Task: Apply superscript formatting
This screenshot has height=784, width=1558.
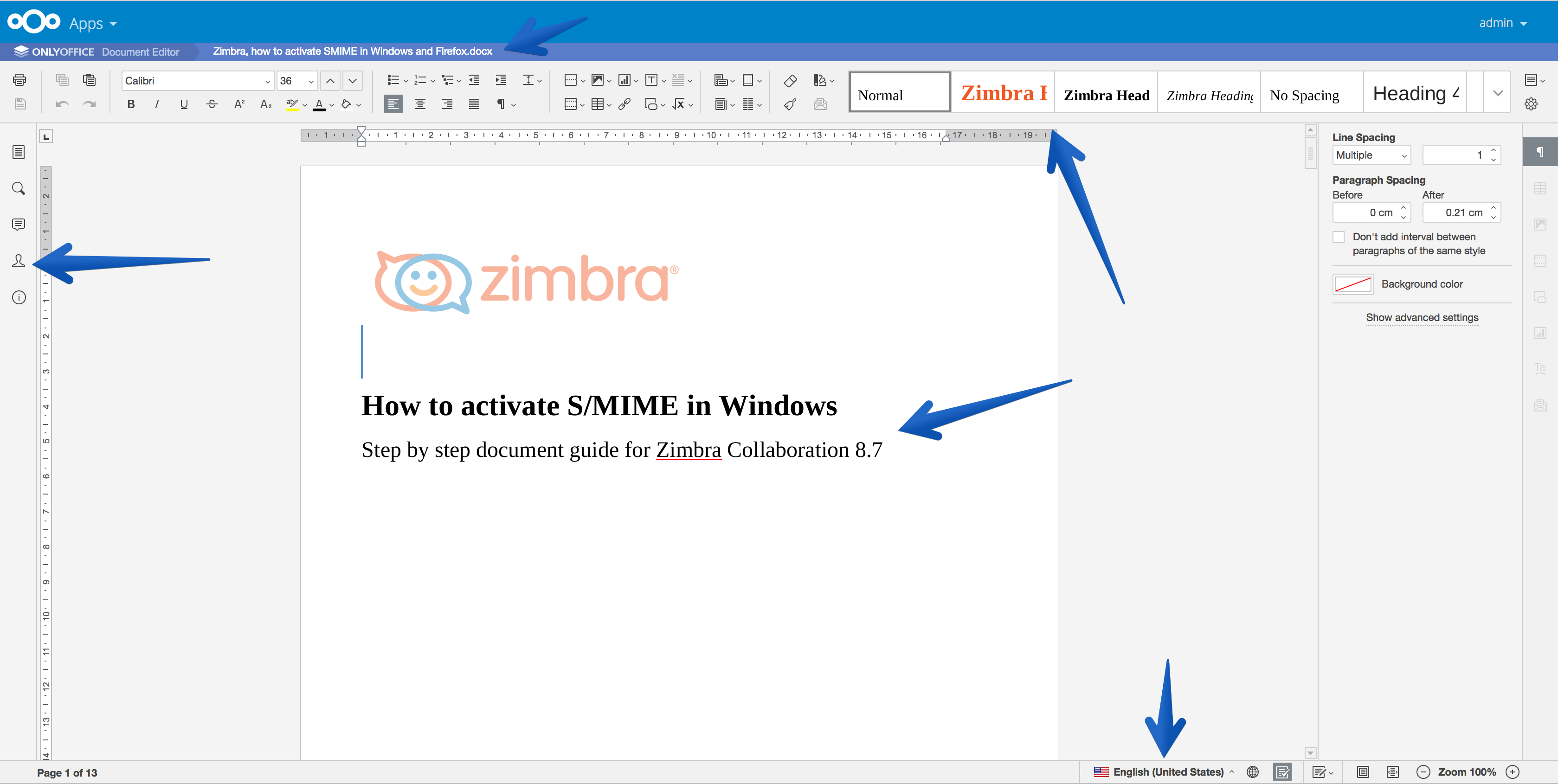Action: click(239, 104)
